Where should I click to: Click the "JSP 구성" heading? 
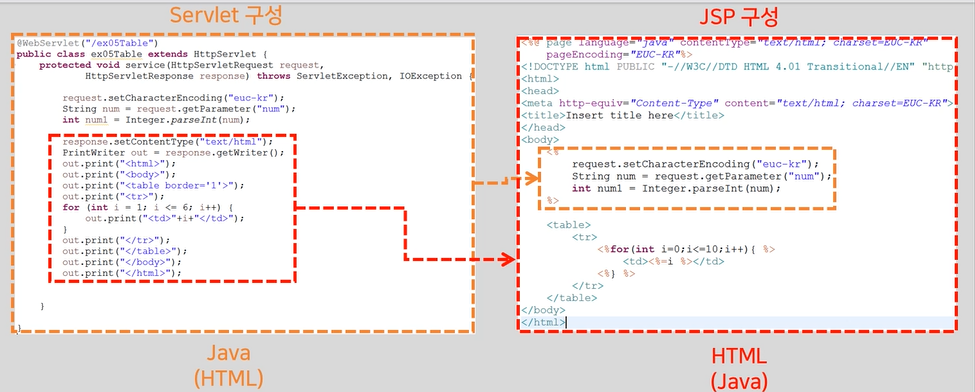(739, 17)
